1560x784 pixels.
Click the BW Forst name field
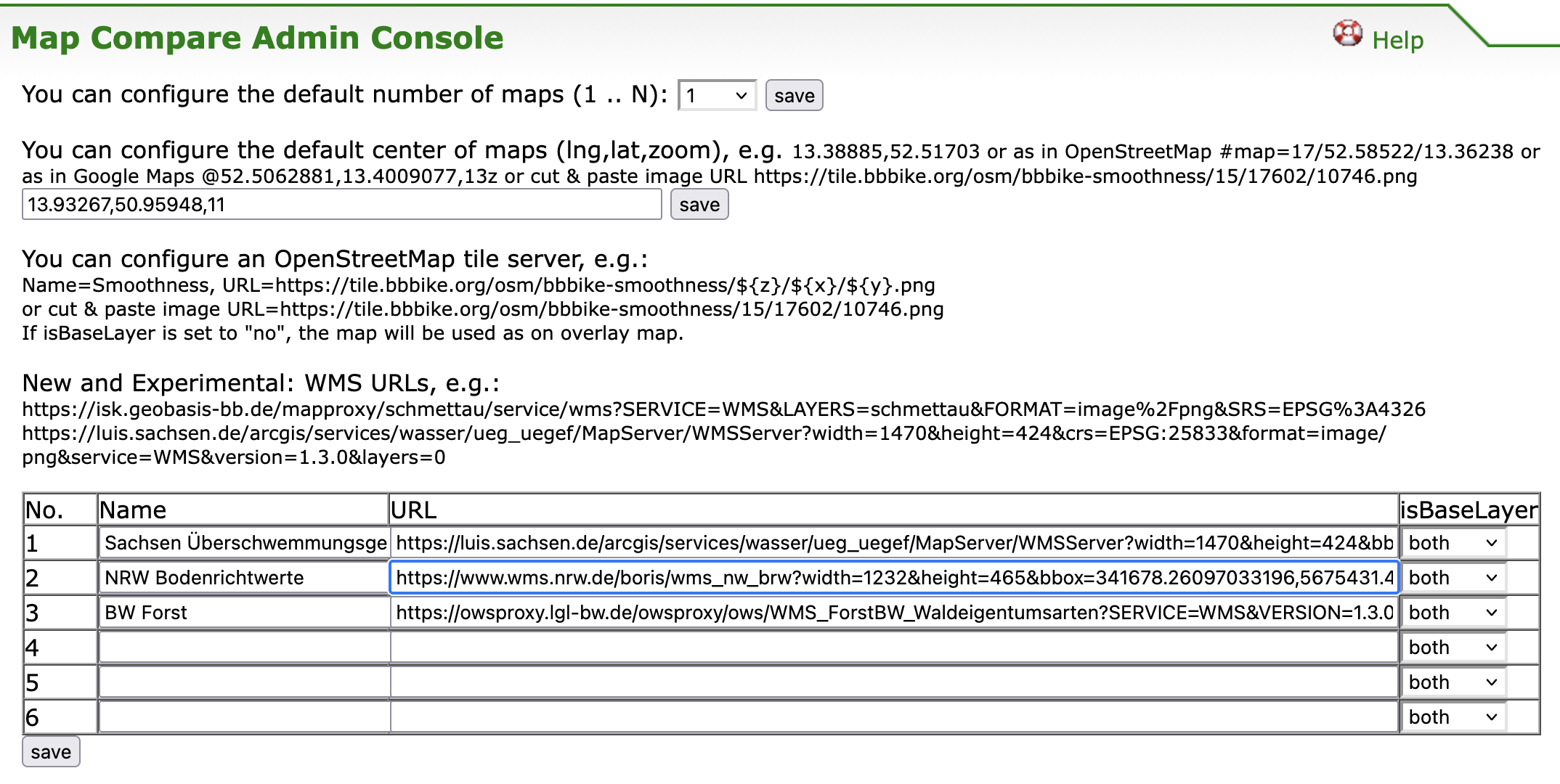click(x=244, y=613)
